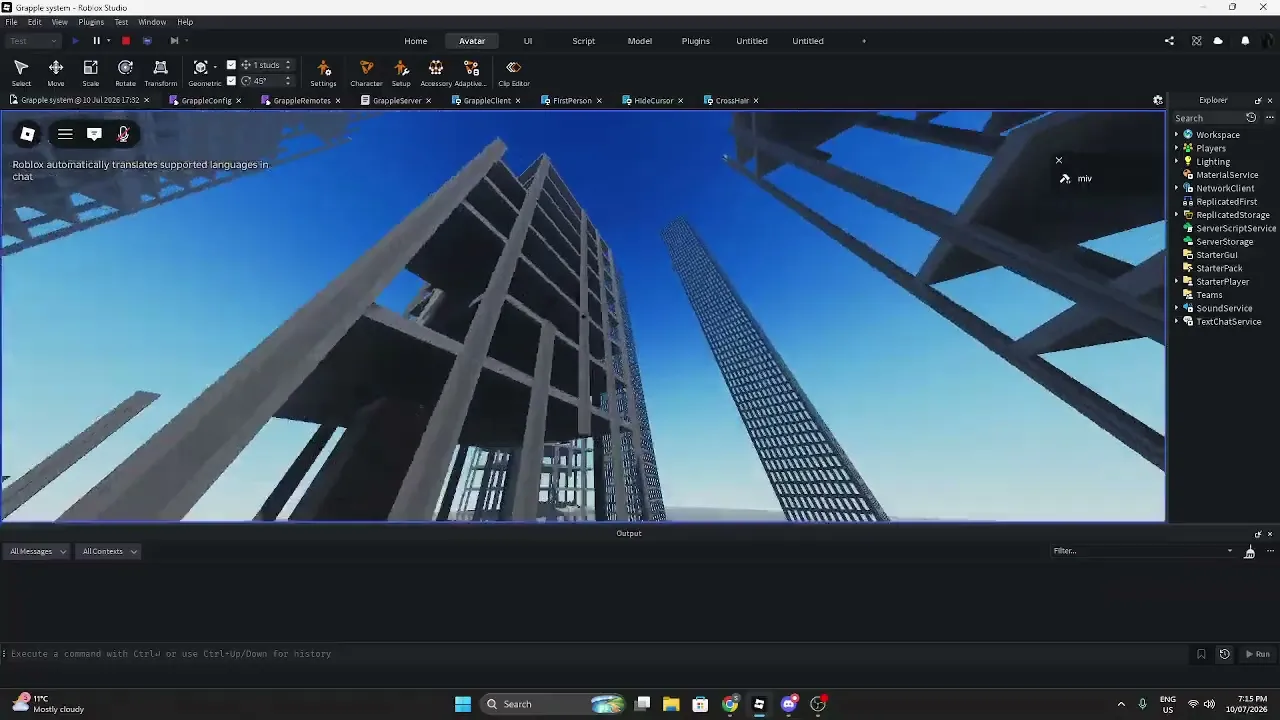The width and height of the screenshot is (1280, 720).
Task: Open the All Messages dropdown
Action: click(38, 551)
